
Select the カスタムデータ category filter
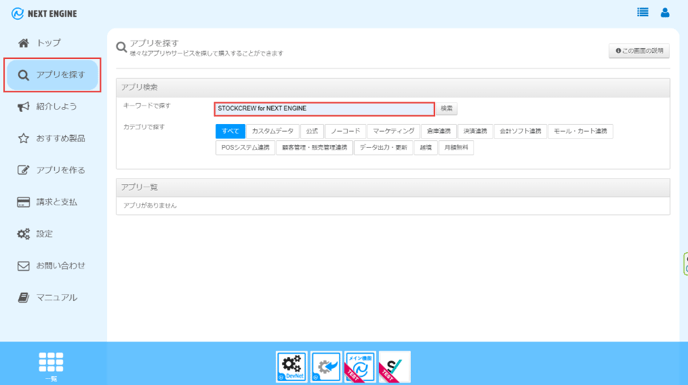click(272, 131)
